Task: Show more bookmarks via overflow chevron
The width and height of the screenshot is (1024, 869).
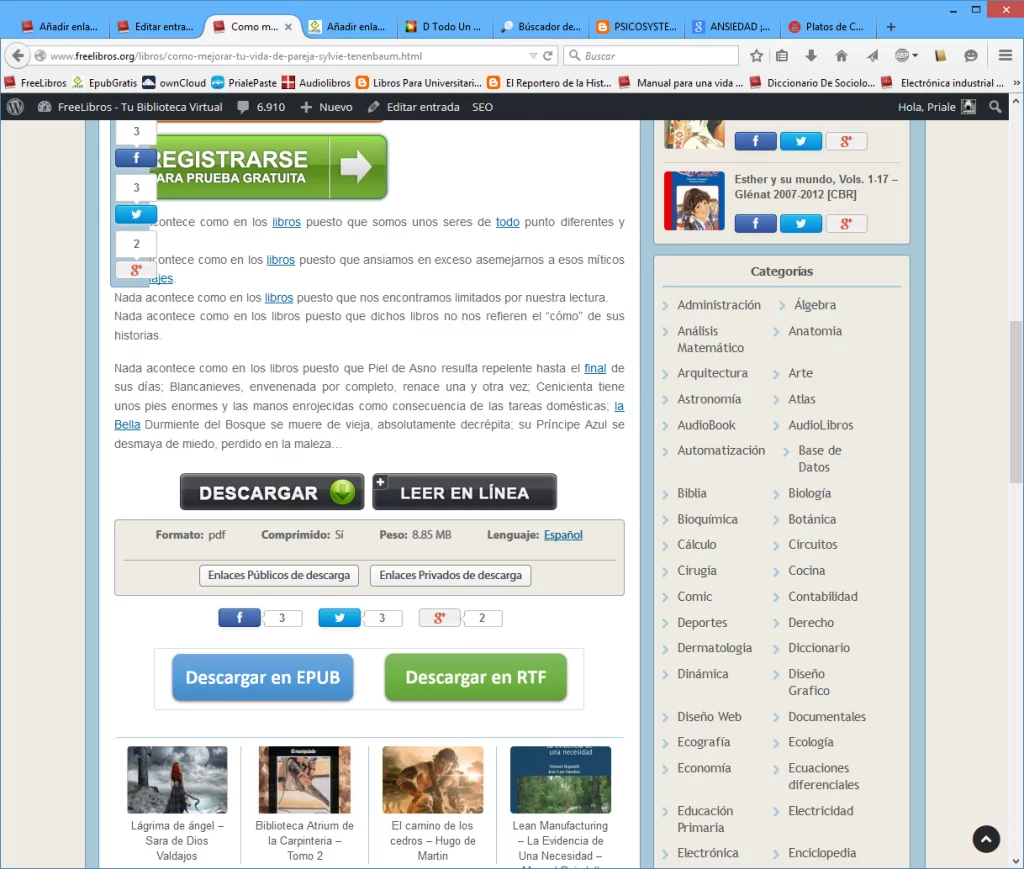Action: pos(1011,83)
